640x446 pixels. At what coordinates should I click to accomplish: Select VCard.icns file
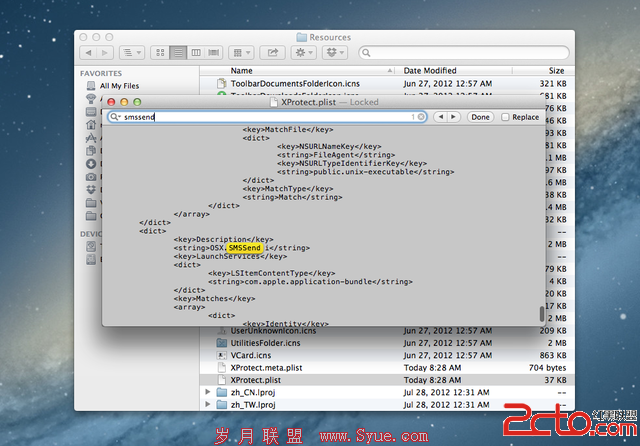click(x=251, y=355)
